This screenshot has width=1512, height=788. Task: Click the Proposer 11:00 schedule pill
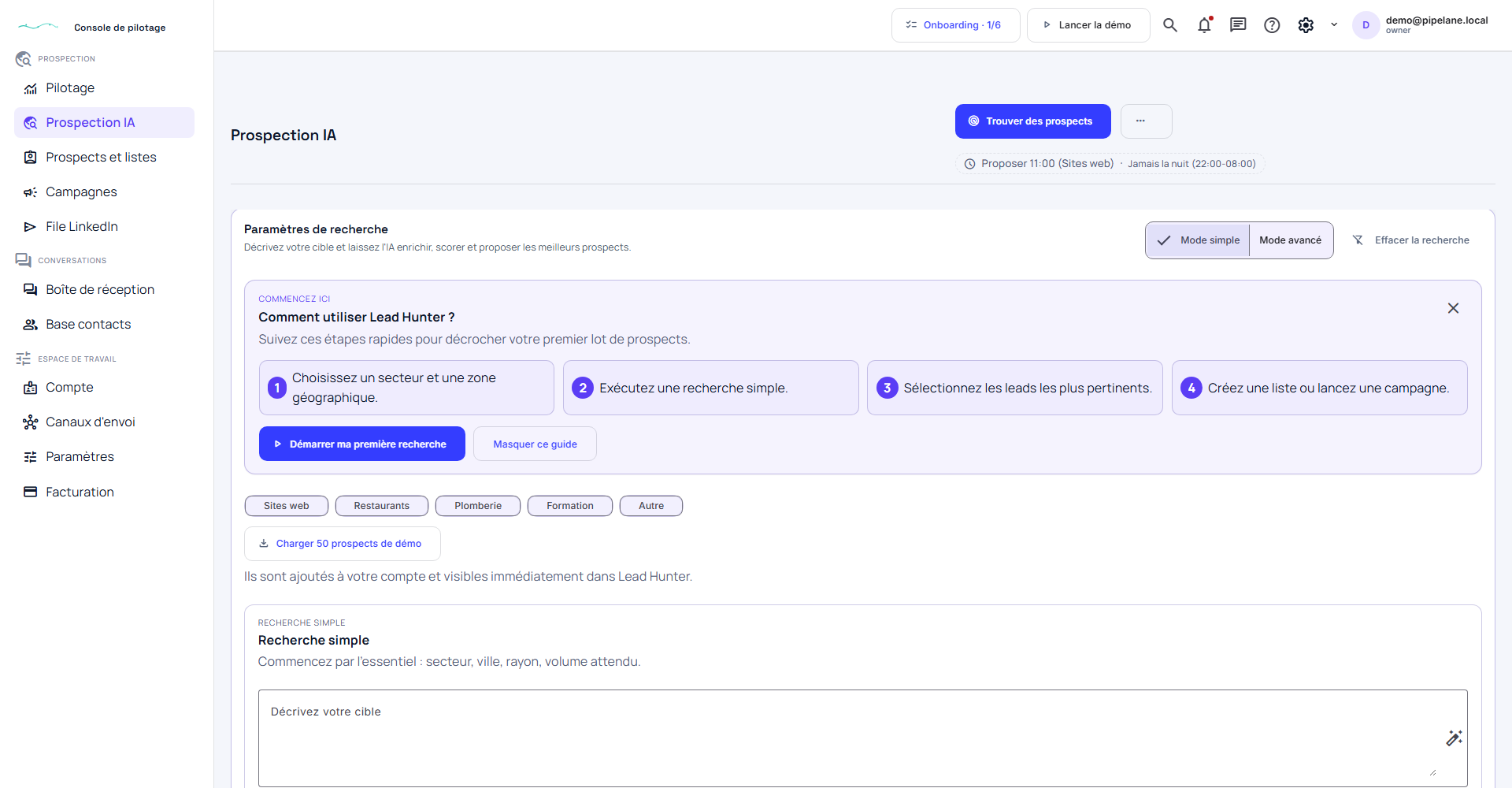click(x=1110, y=164)
